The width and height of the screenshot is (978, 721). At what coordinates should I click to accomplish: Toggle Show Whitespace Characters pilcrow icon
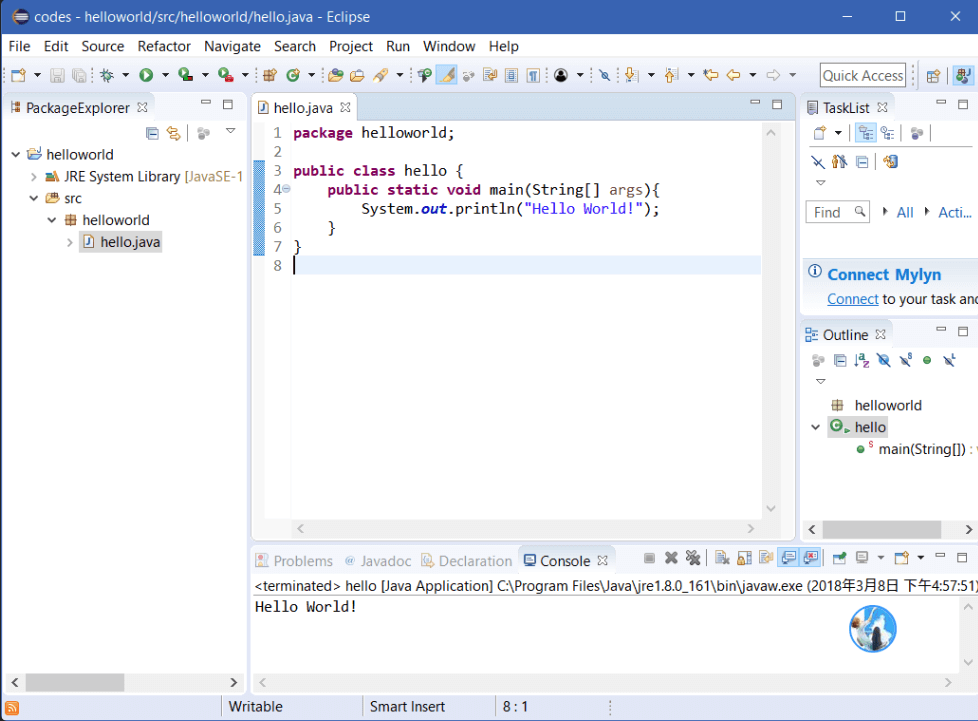pos(533,75)
